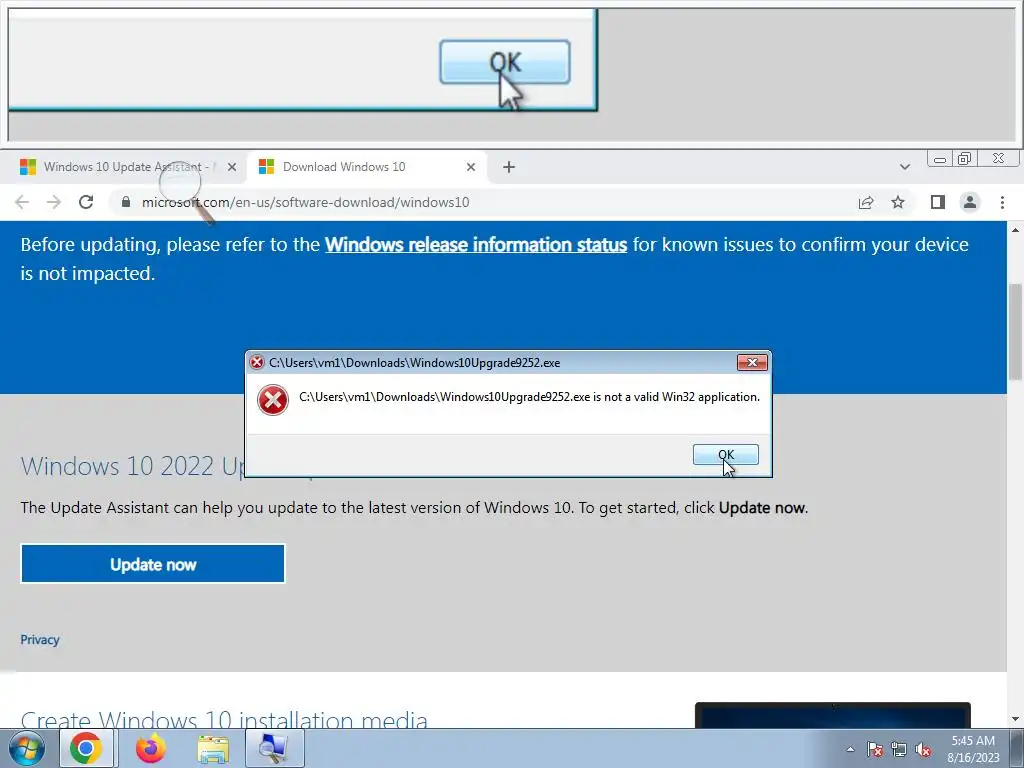Click scrollbar down arrow
Screen dimensions: 1024x768
pos(1015,720)
